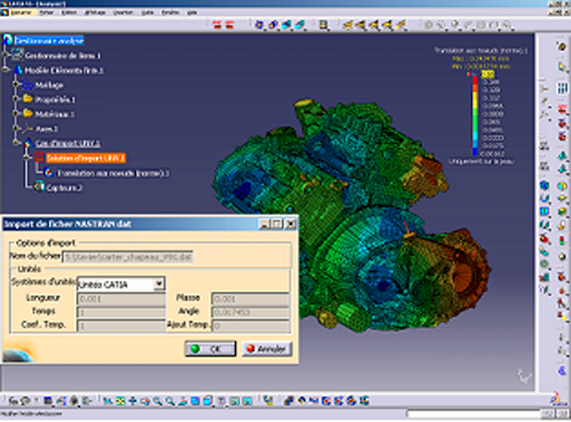Click the black sphere icon in right toolbar
The width and height of the screenshot is (571, 422).
tap(562, 256)
